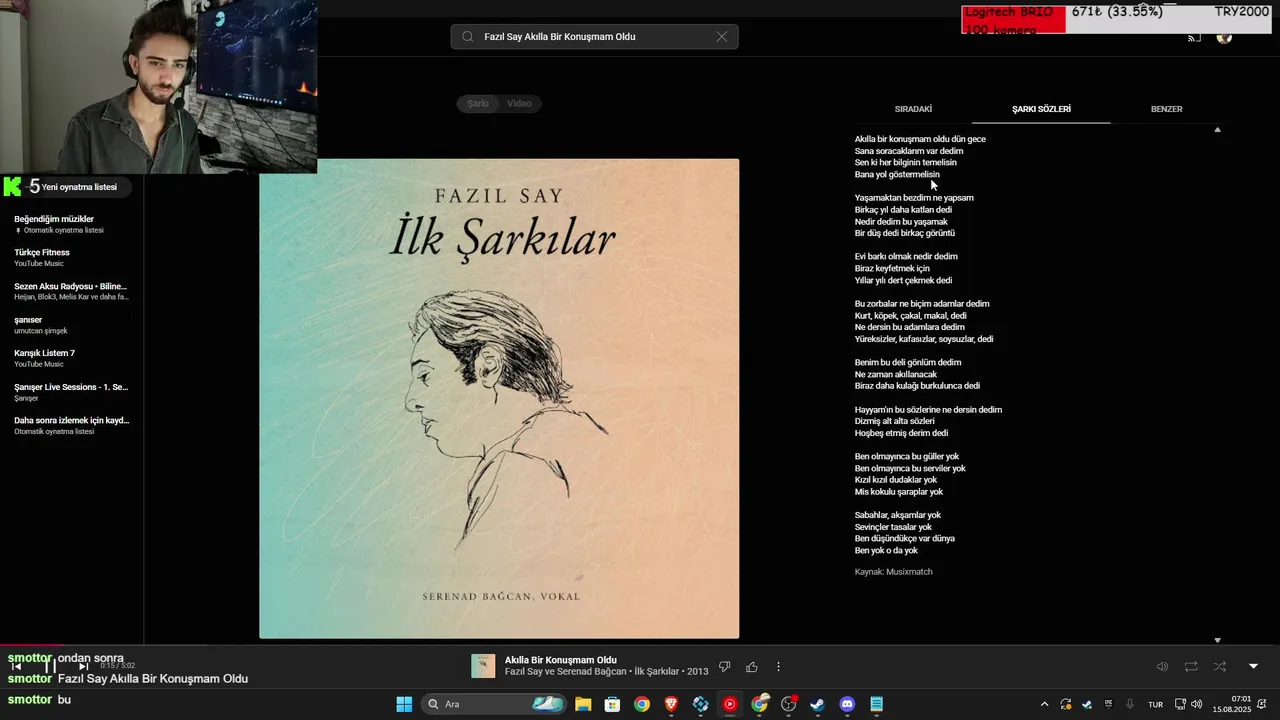Viewport: 1280px width, 720px height.
Task: Open Notepad from taskbar
Action: point(877,704)
